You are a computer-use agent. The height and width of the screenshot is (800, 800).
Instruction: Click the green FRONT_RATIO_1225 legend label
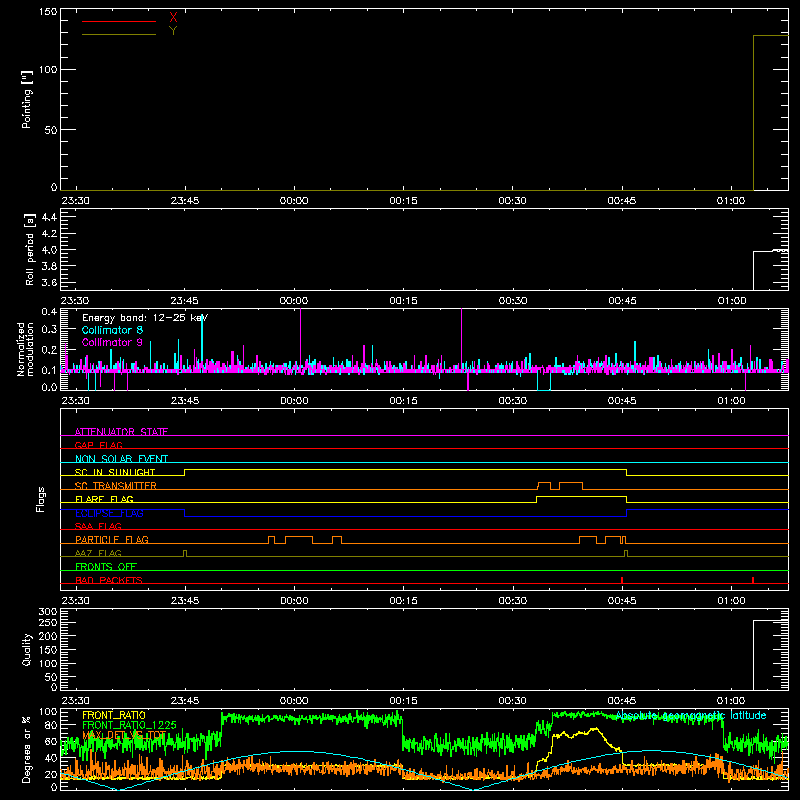[x=129, y=725]
